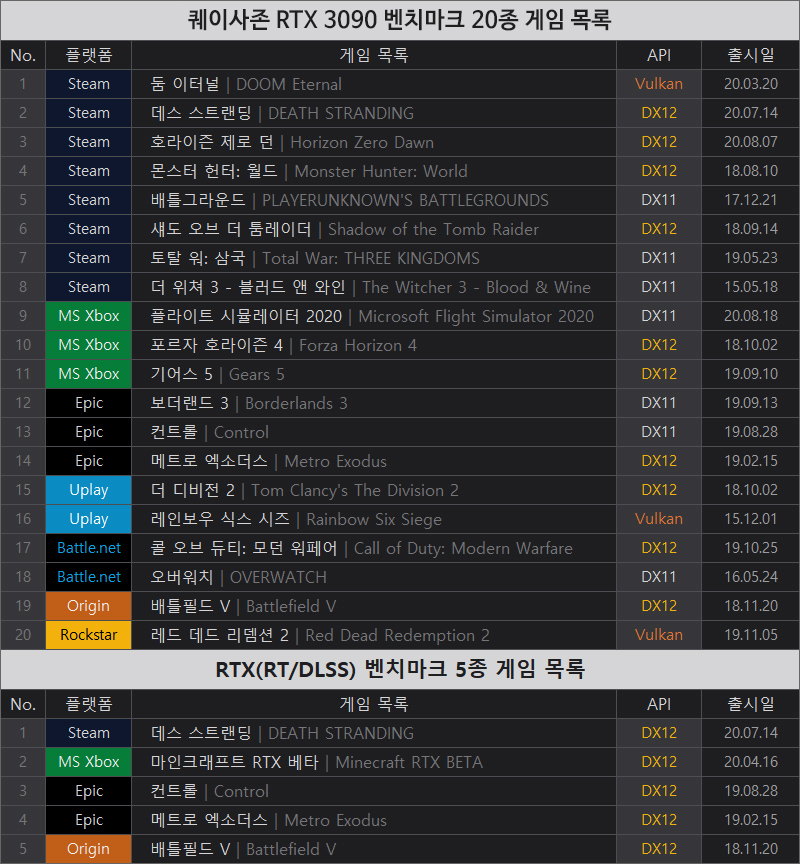Click the DX12 cell for Minecraft RTX BETA
This screenshot has width=800, height=864.
pyautogui.click(x=659, y=762)
